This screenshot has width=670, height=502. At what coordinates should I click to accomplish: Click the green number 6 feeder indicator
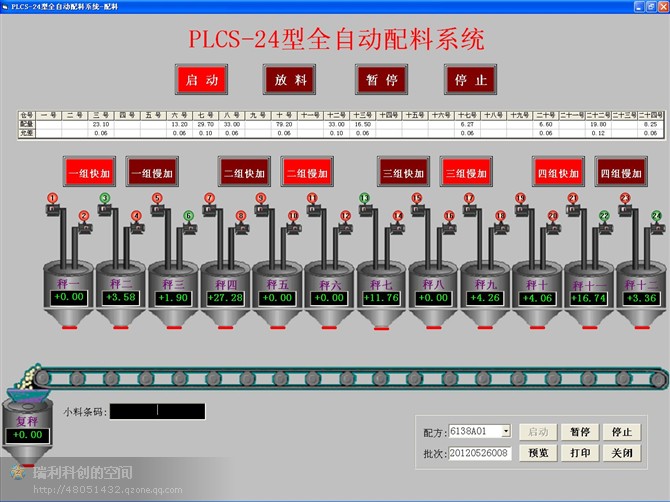(188, 215)
